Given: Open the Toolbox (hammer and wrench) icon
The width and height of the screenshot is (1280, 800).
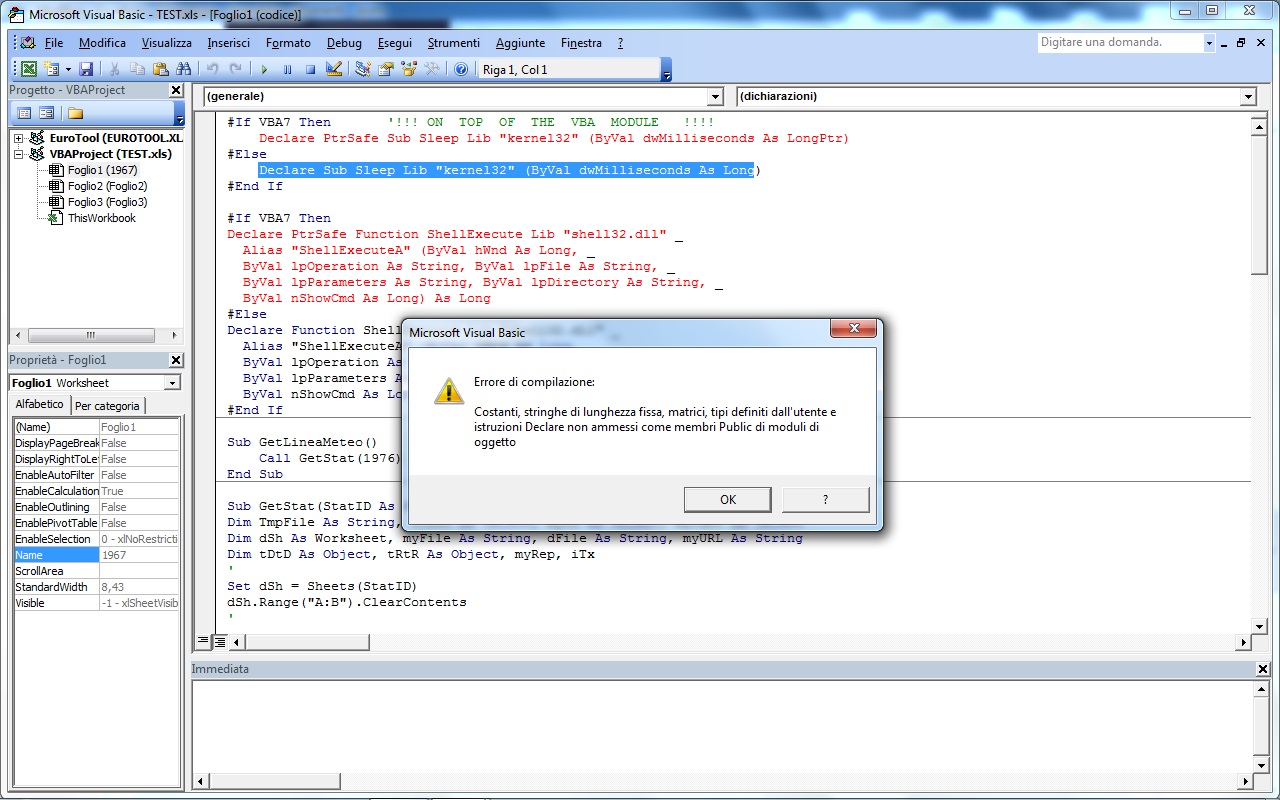Looking at the screenshot, I should [x=432, y=69].
